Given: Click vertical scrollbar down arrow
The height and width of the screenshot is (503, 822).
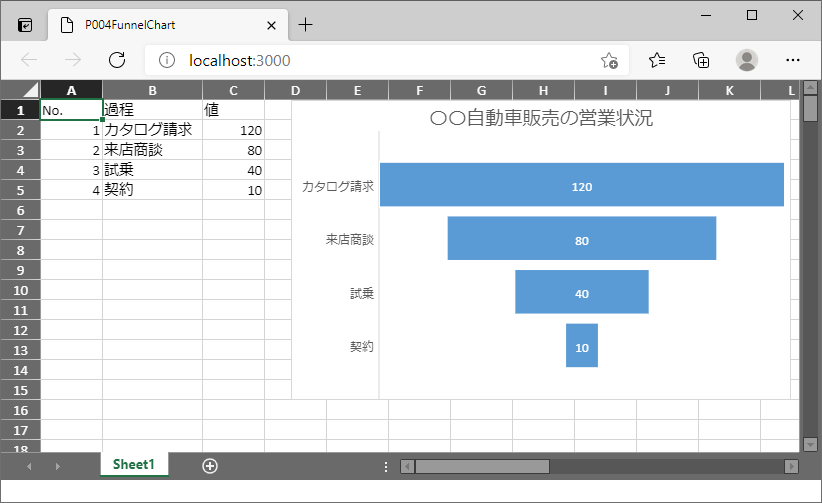Looking at the screenshot, I should click(810, 444).
